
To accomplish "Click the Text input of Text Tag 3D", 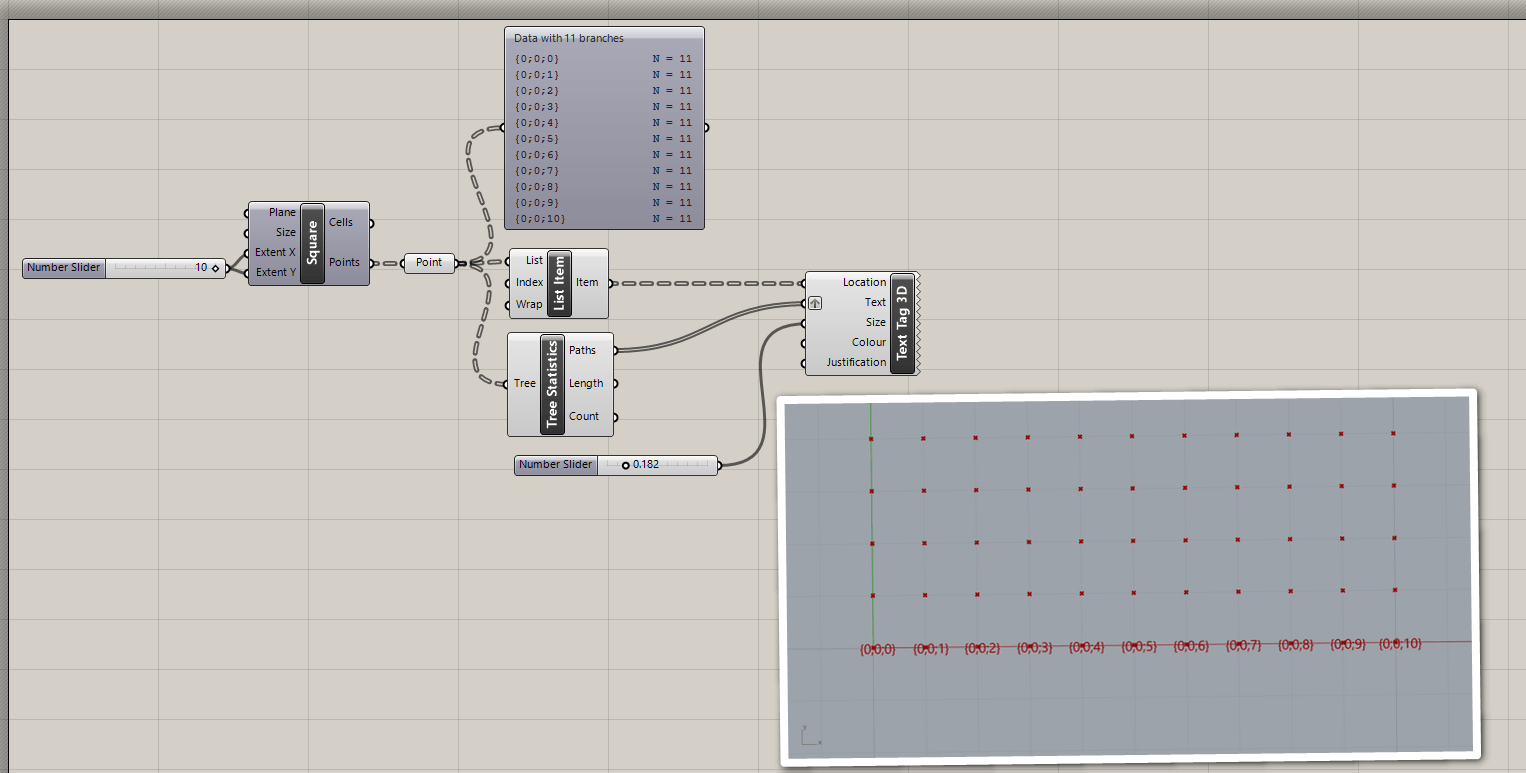I will point(876,303).
